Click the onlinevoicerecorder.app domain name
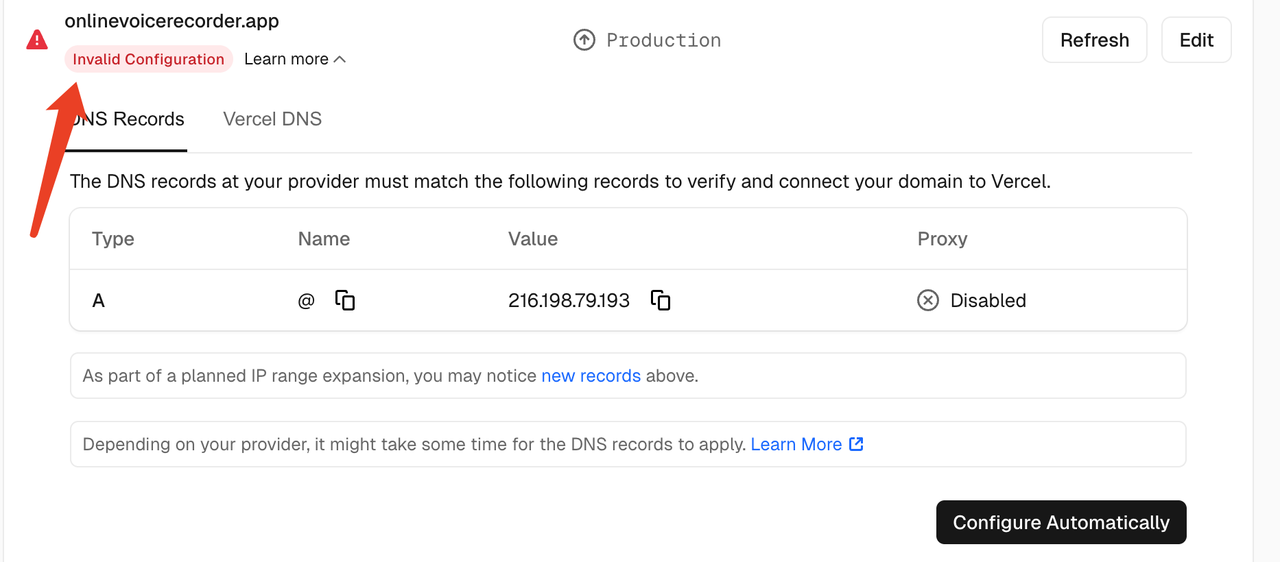This screenshot has width=1280, height=562. pos(172,20)
